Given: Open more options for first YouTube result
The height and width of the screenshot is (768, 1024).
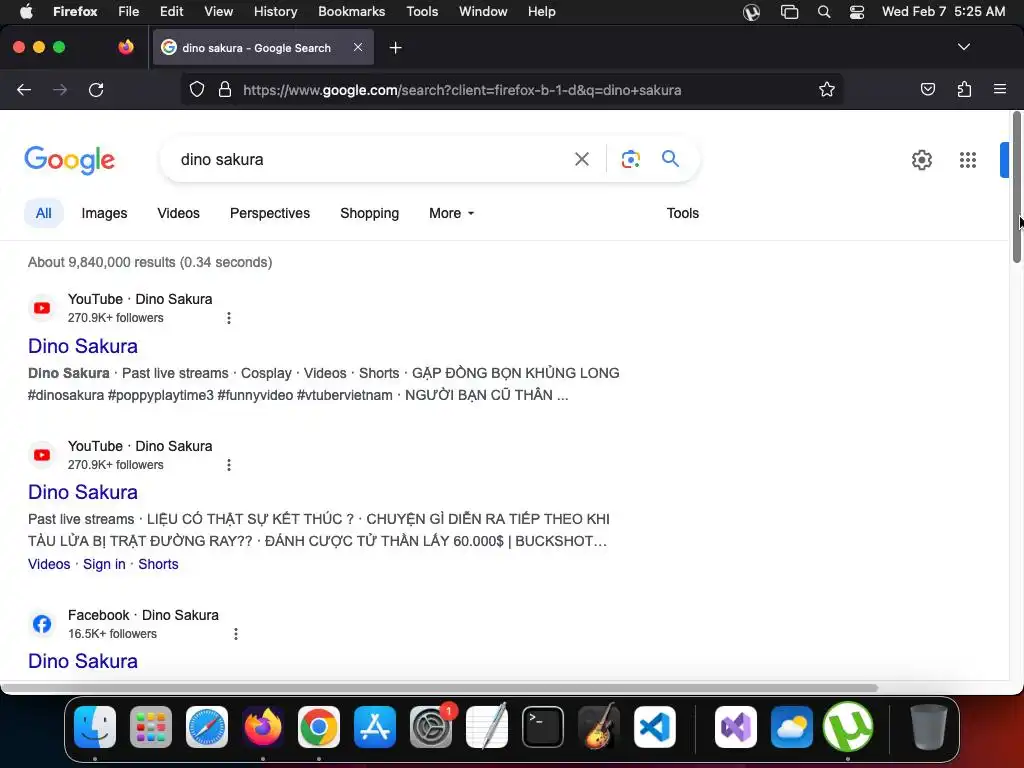Looking at the screenshot, I should pos(229,318).
